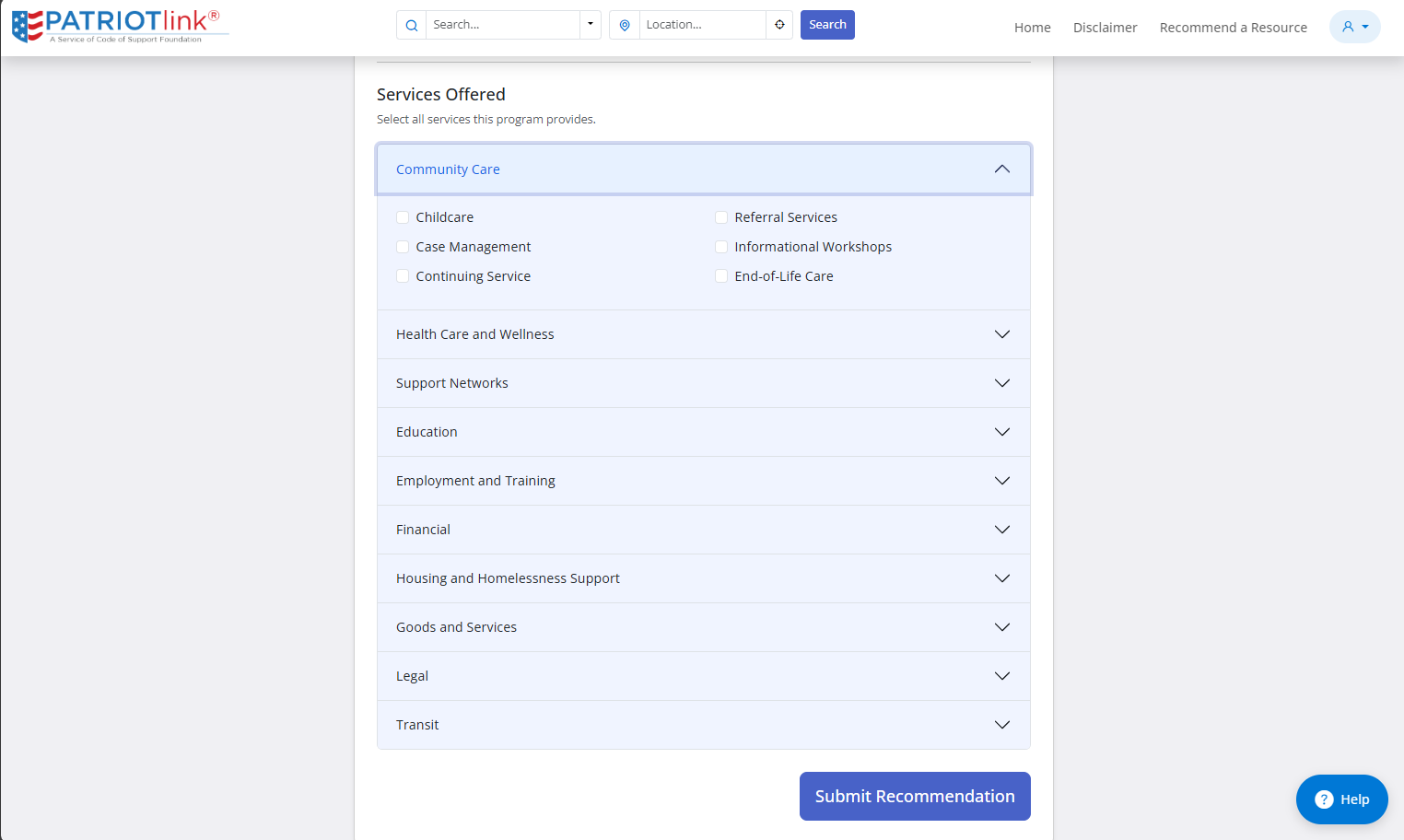Collapse Community Care with its chevron icon
The height and width of the screenshot is (840, 1404).
click(1002, 169)
